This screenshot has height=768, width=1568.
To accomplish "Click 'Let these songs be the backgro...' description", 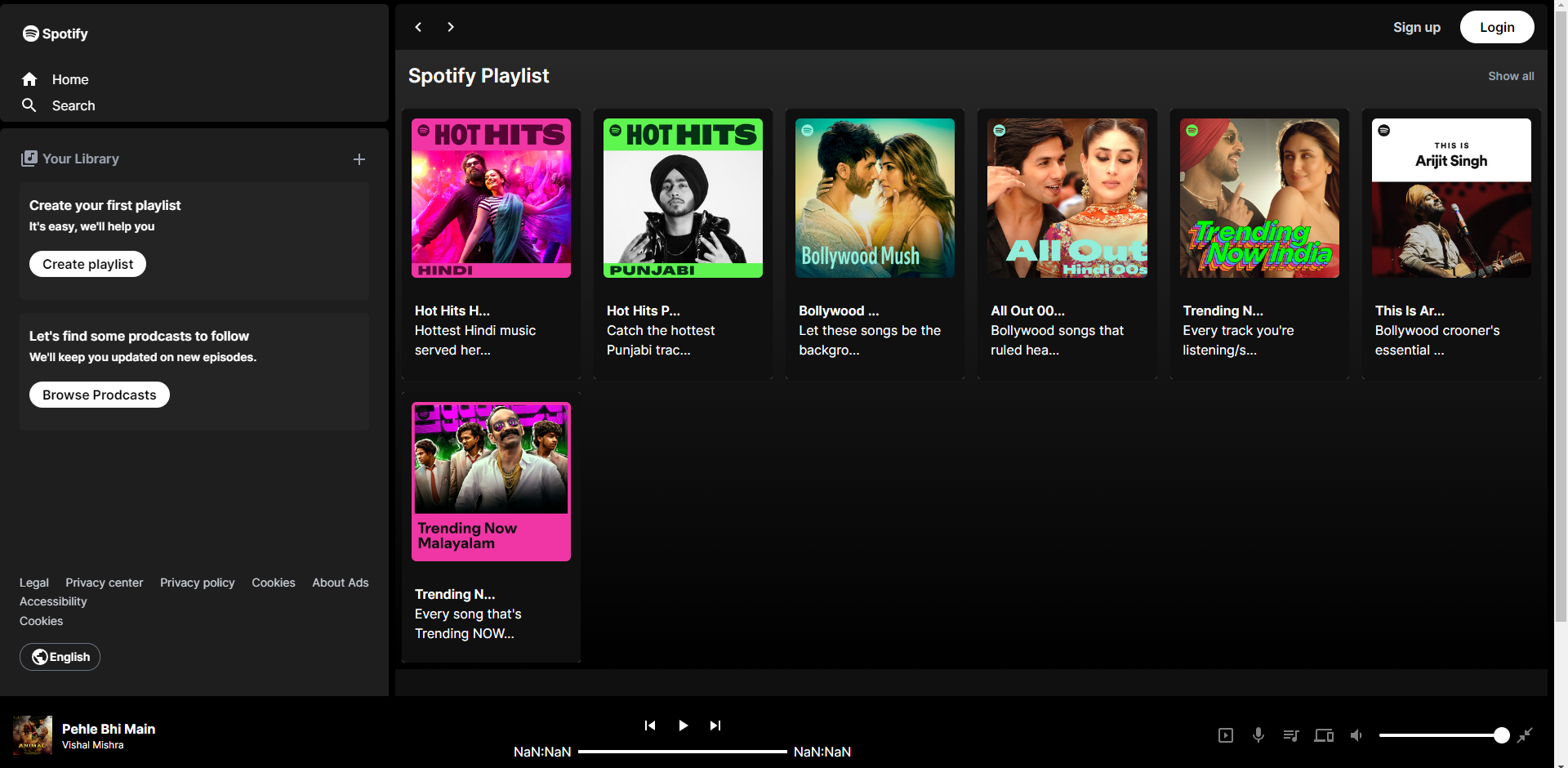I will (870, 340).
